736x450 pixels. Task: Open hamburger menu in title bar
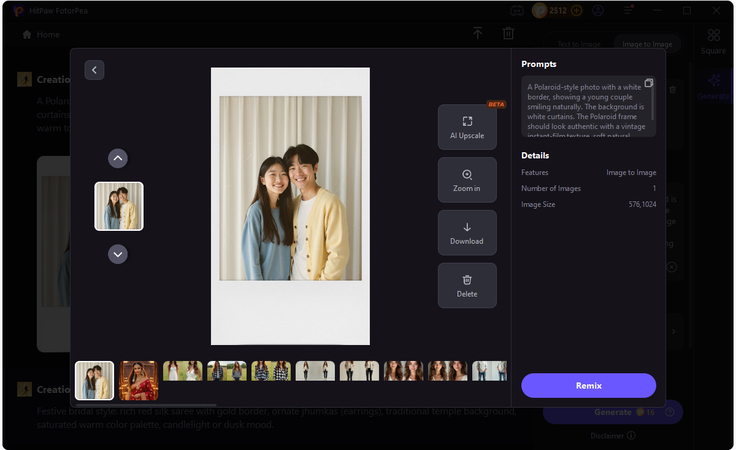[x=628, y=10]
